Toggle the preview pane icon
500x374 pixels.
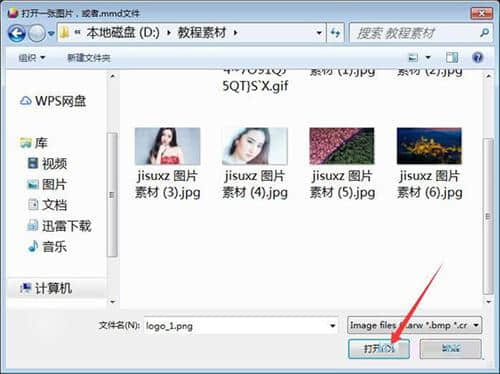tap(452, 58)
